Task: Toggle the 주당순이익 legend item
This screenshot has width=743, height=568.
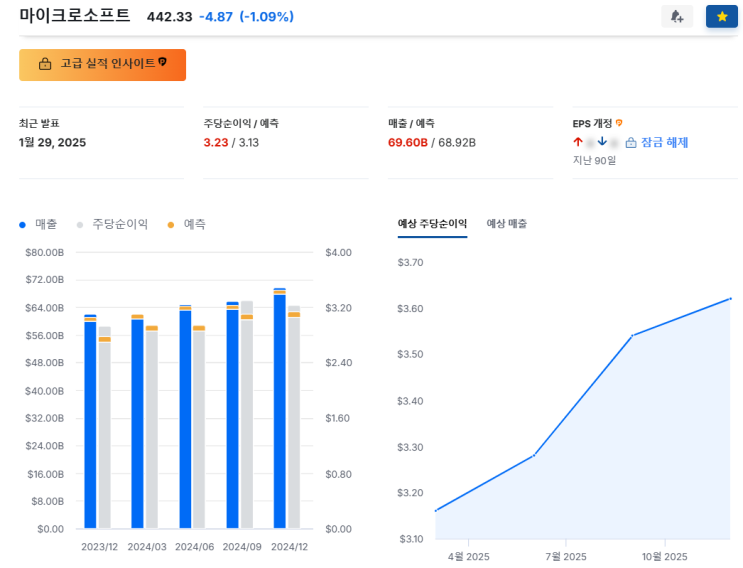Action: [112, 224]
